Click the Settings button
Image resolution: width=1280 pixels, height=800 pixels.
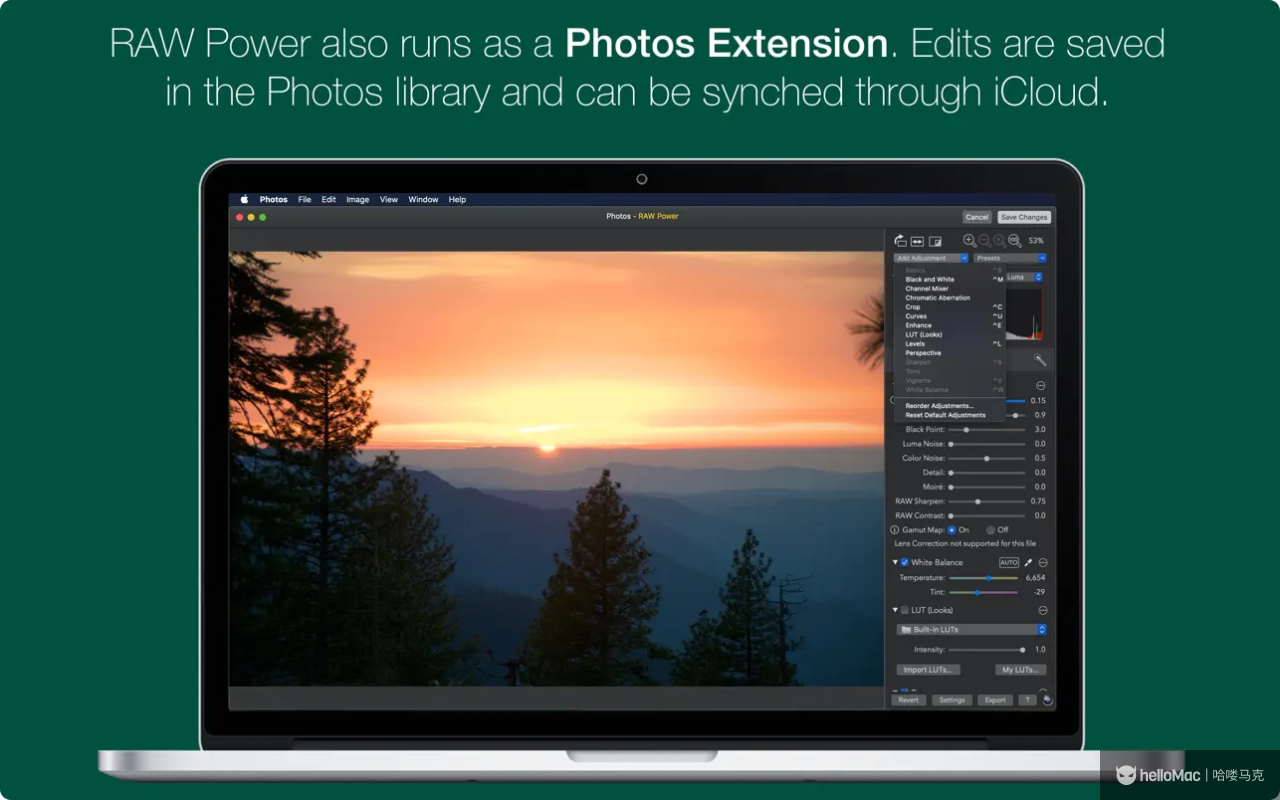point(952,700)
